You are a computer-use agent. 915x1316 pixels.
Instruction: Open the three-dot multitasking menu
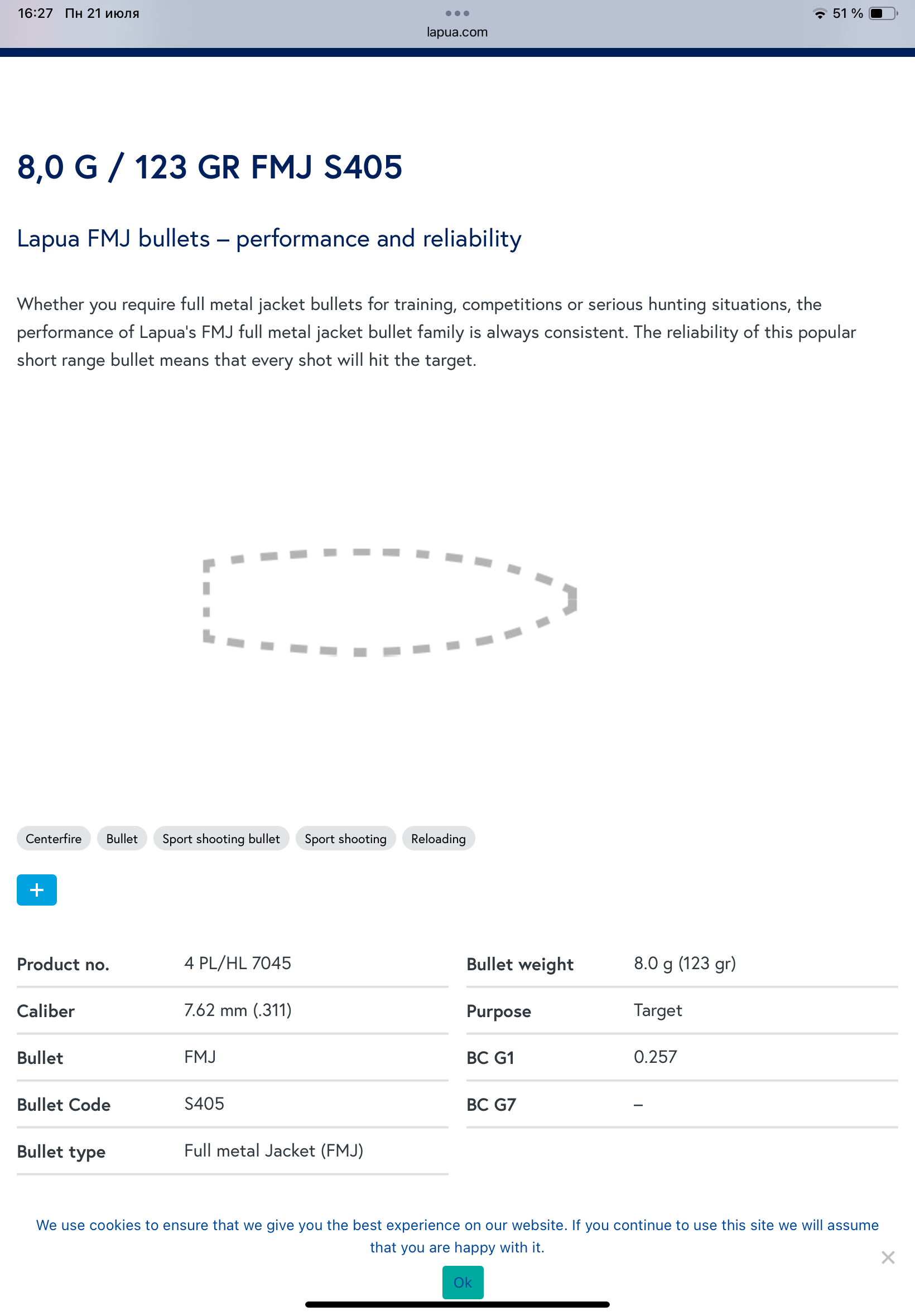click(457, 13)
